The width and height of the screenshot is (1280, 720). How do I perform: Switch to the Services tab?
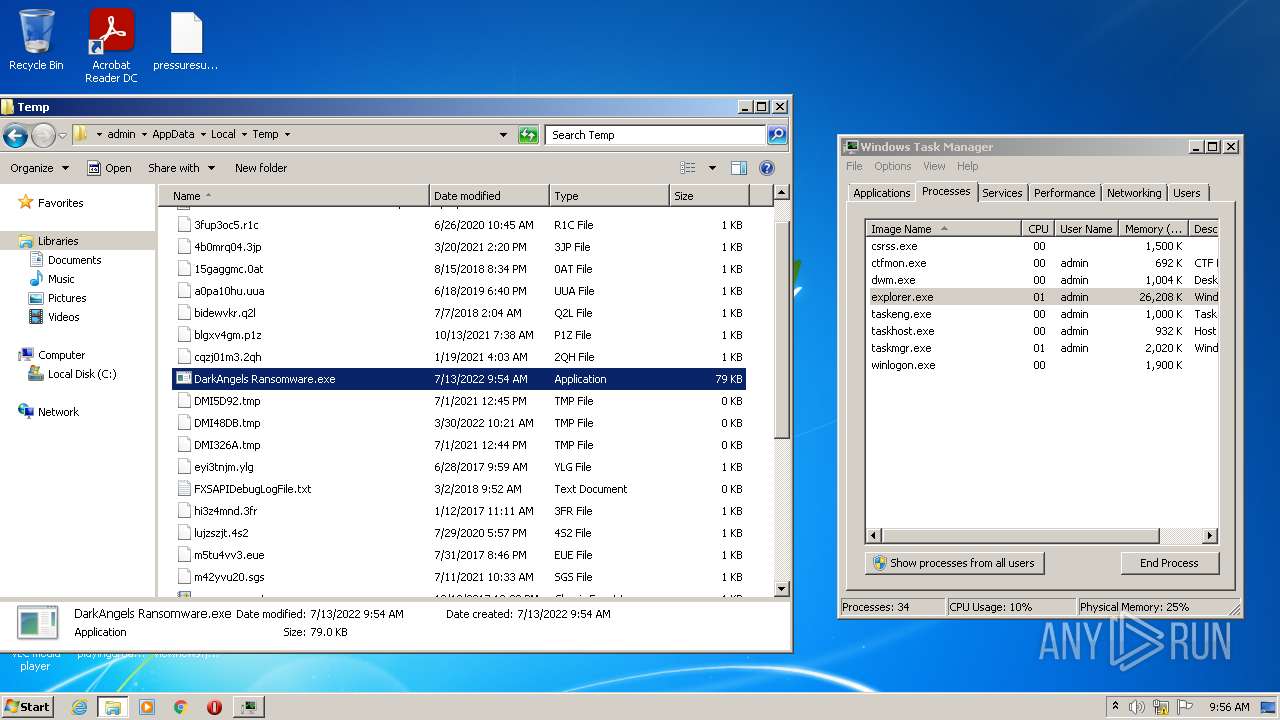tap(1002, 193)
